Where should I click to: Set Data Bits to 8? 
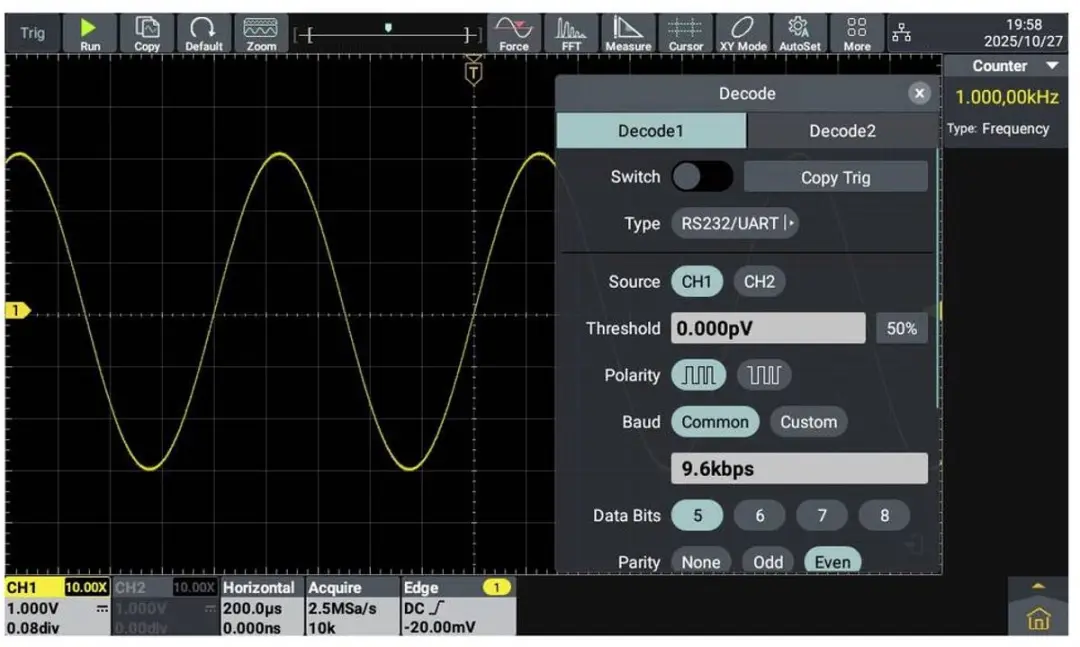(884, 515)
